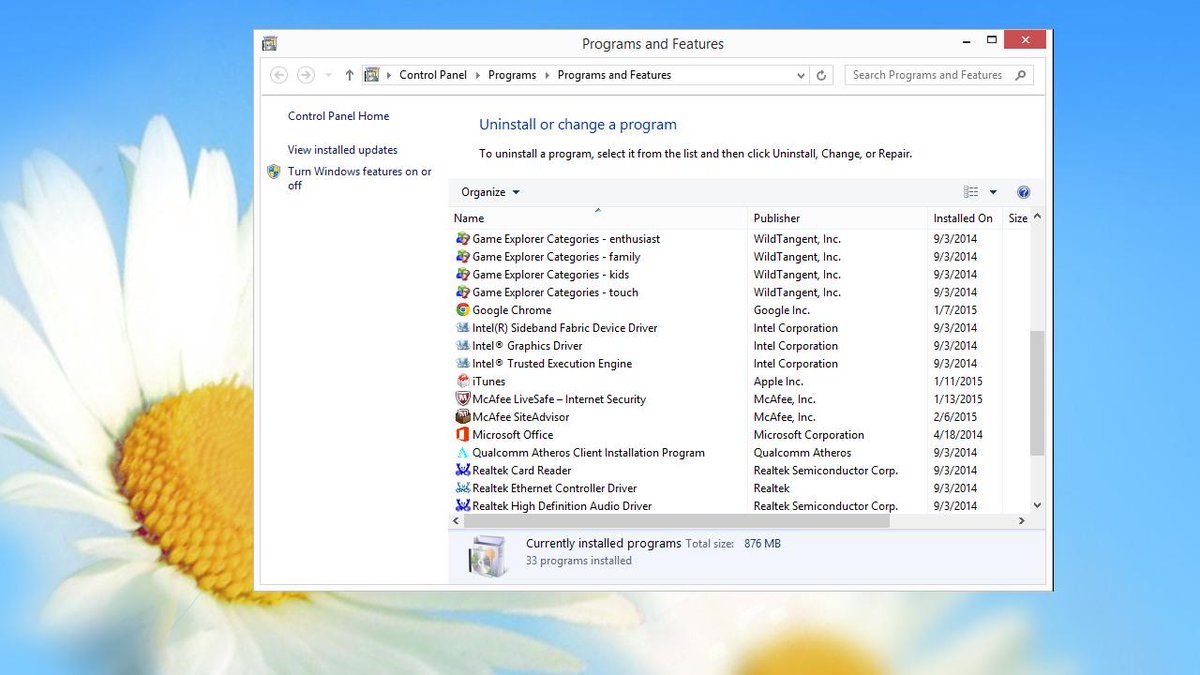Click the Realtek High Definition Audio icon
The height and width of the screenshot is (675, 1200).
pos(463,506)
